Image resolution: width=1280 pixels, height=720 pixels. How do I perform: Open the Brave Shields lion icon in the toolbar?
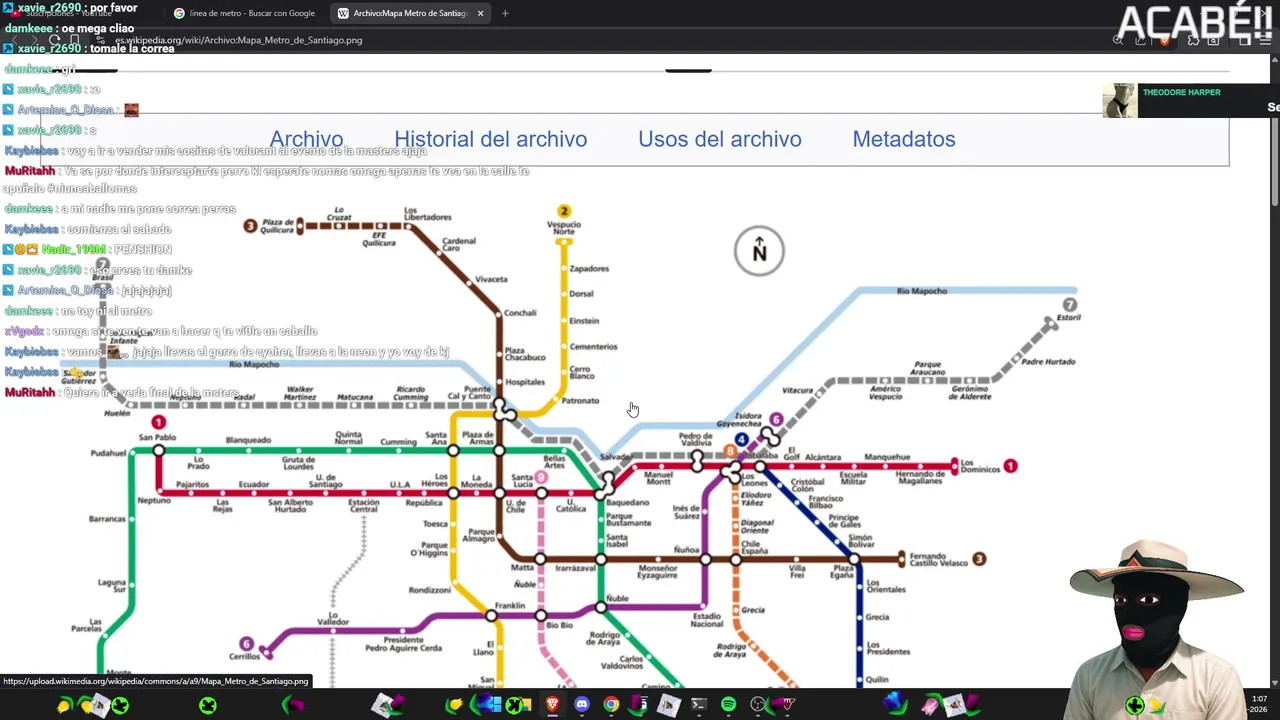tap(1164, 40)
